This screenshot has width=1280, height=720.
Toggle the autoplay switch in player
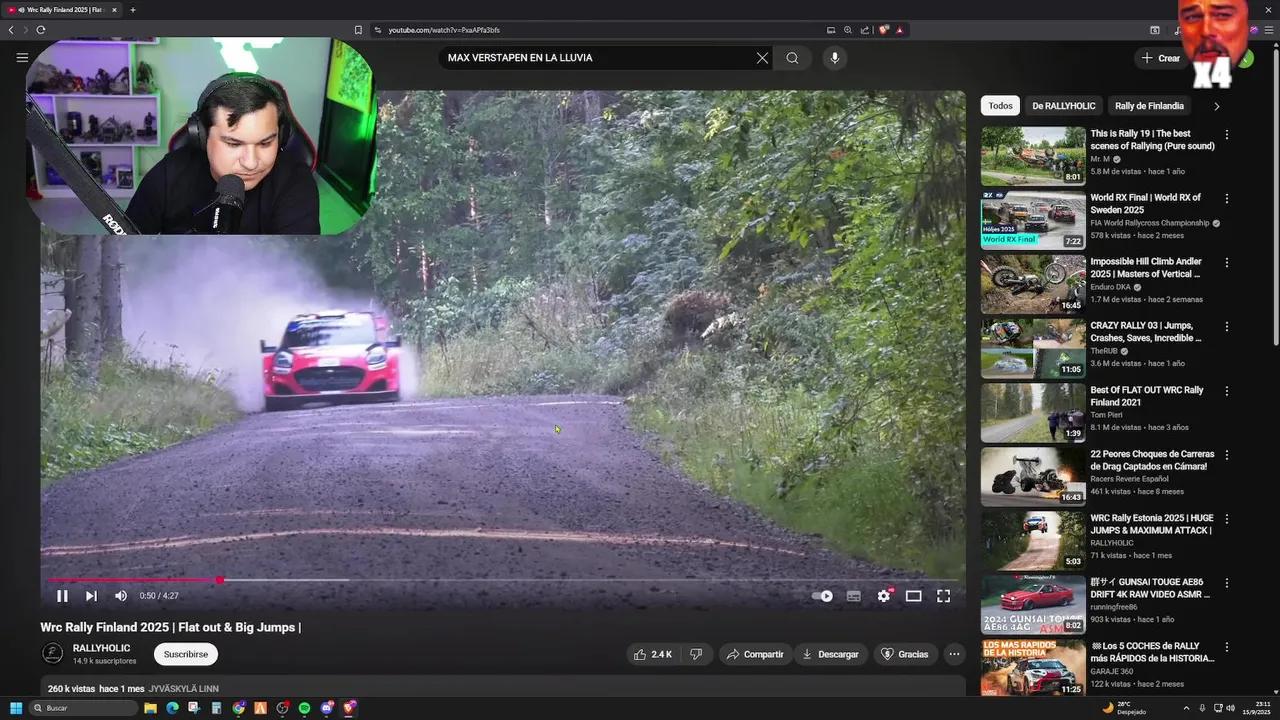(822, 596)
